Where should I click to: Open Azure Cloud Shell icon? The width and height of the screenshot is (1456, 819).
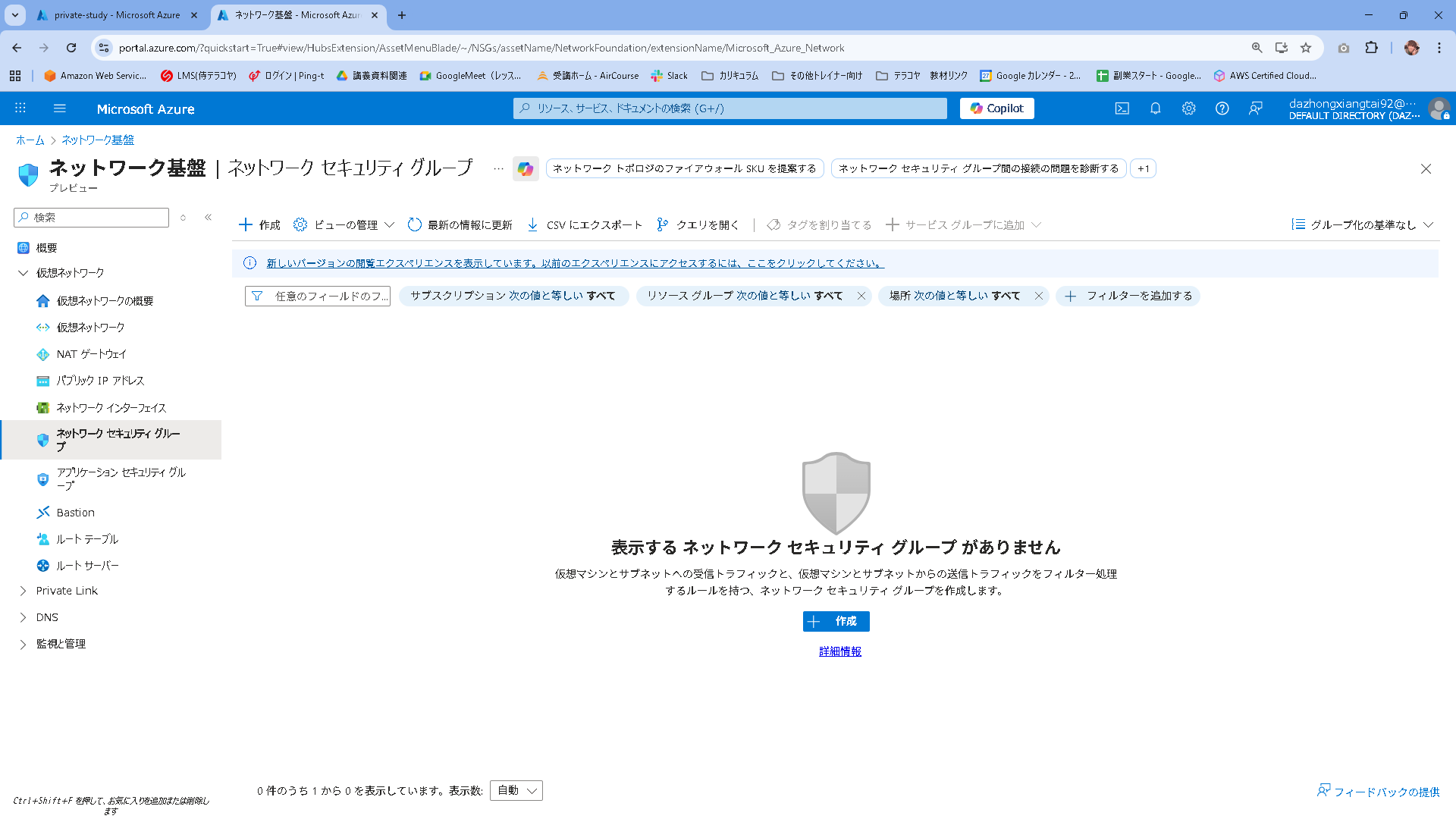(x=1122, y=108)
